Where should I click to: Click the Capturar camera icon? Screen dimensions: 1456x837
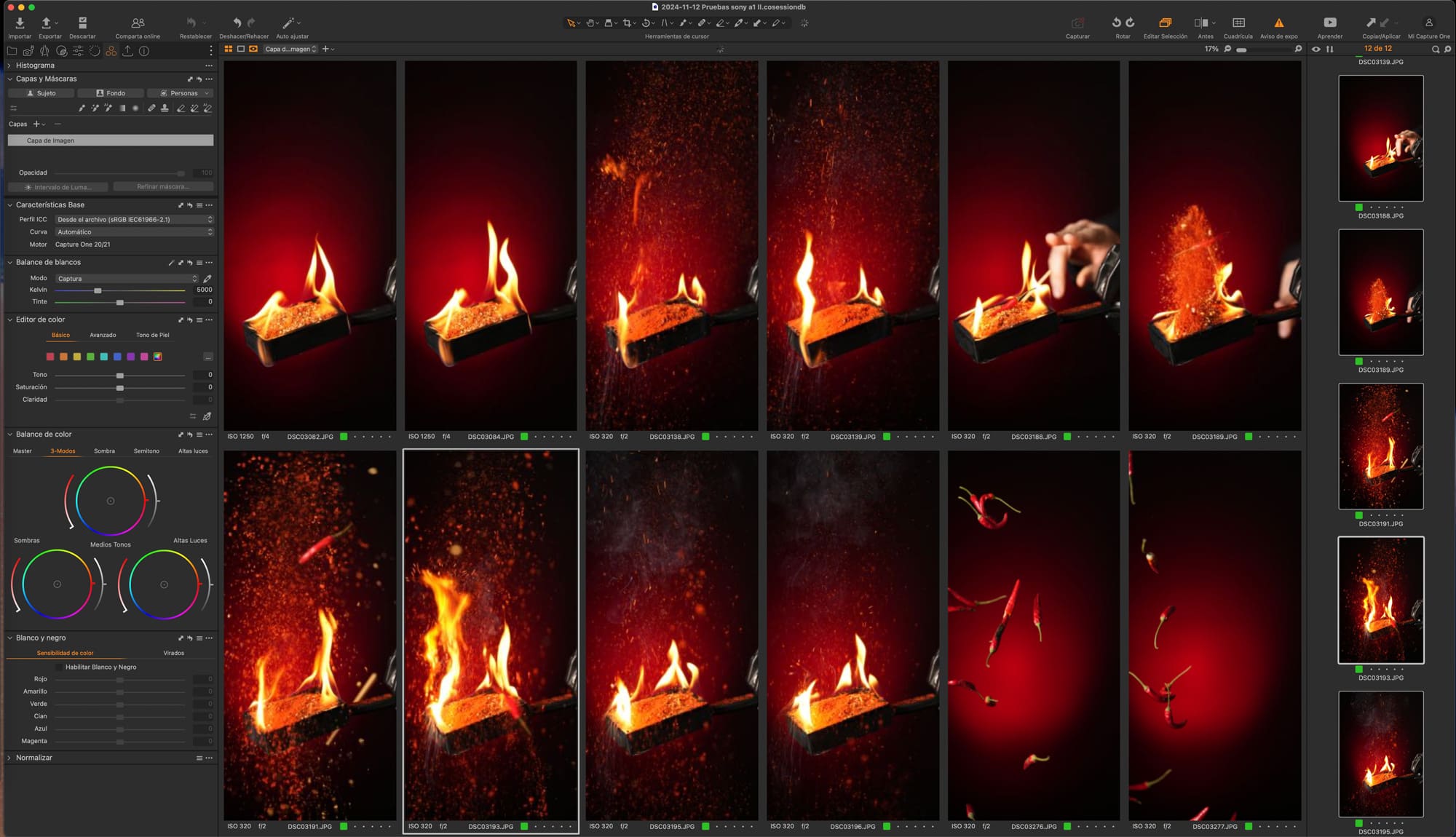click(1077, 23)
